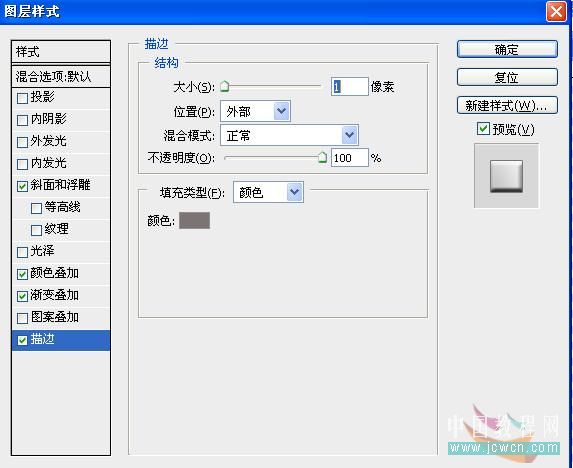Enable the 光泽 checkbox

[22, 252]
